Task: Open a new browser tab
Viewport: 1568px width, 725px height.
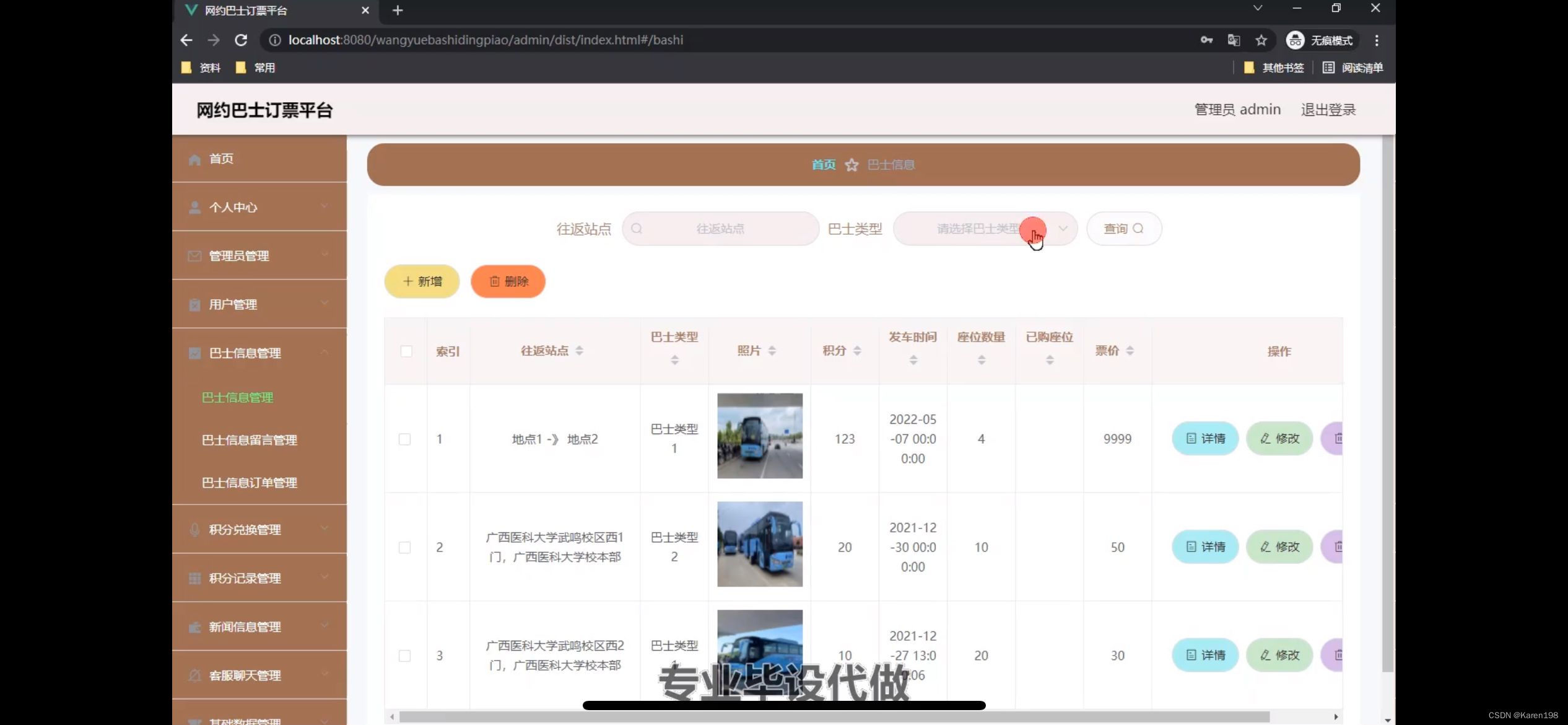Action: point(398,11)
